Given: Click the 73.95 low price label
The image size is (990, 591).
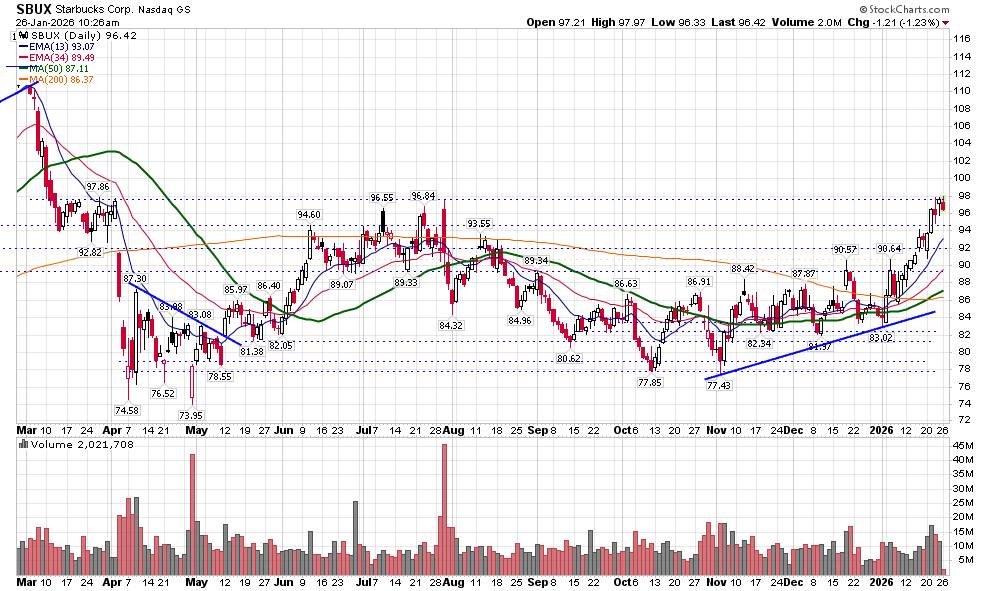Looking at the screenshot, I should [x=192, y=415].
